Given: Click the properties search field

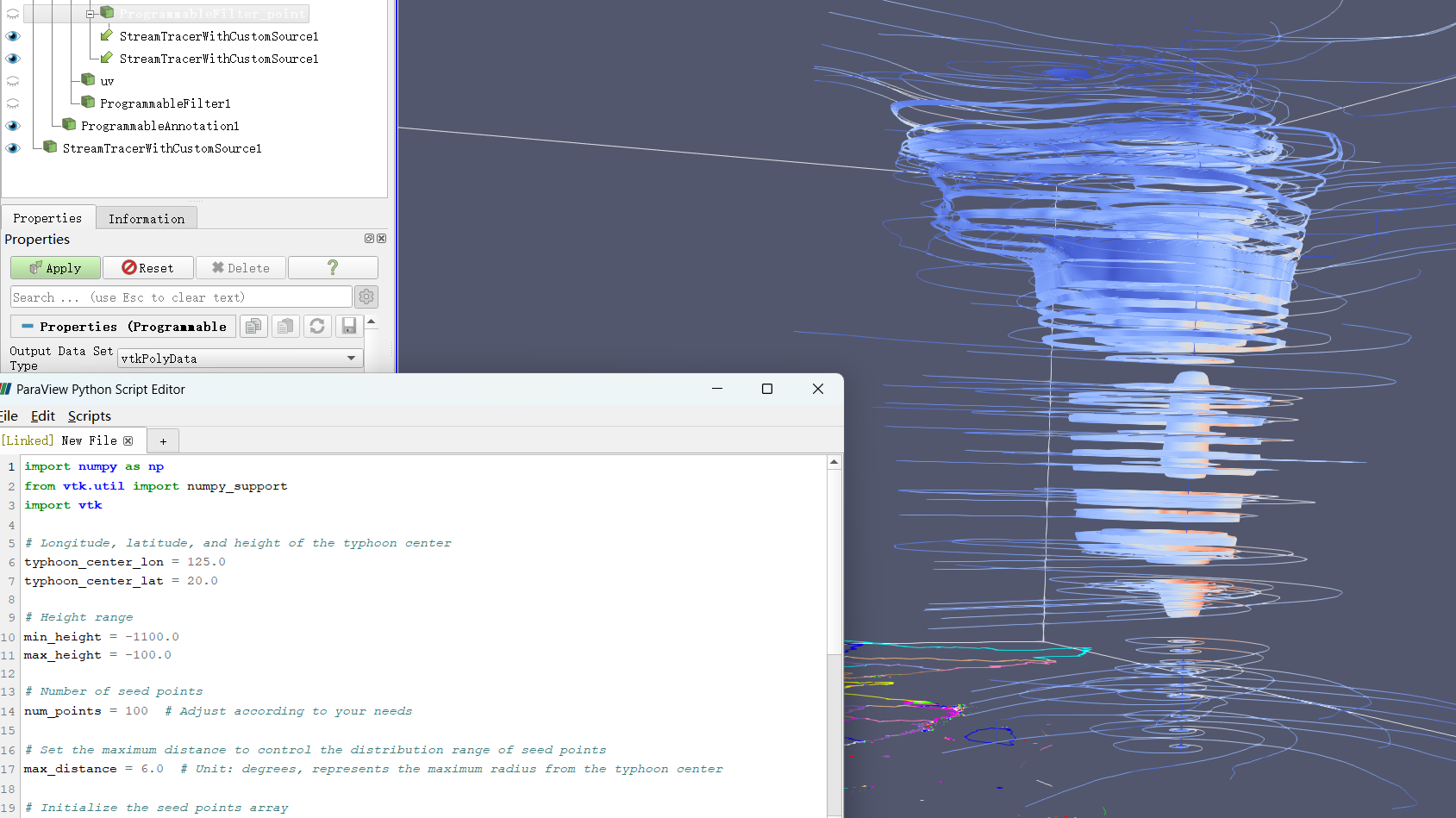Looking at the screenshot, I should coord(181,297).
